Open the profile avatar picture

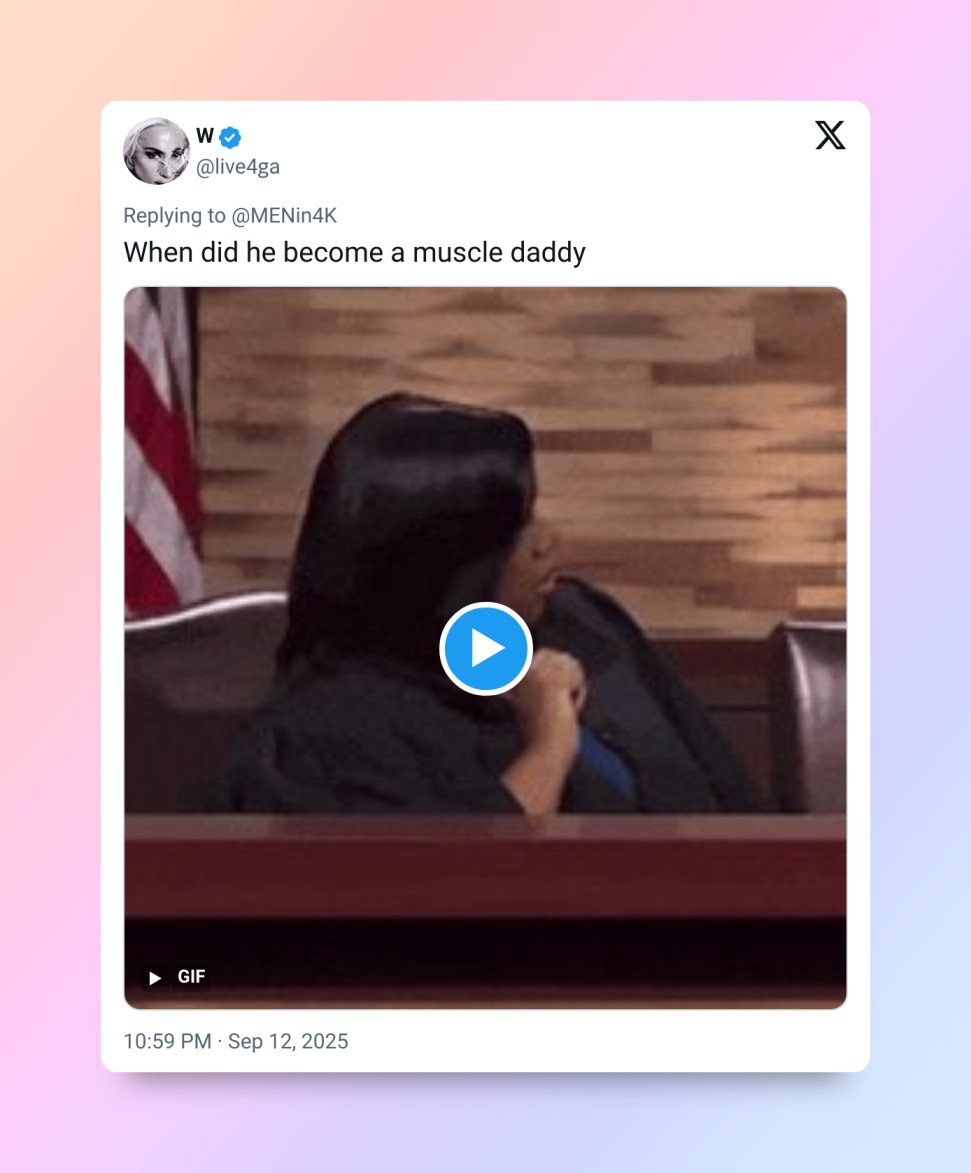pyautogui.click(x=156, y=151)
